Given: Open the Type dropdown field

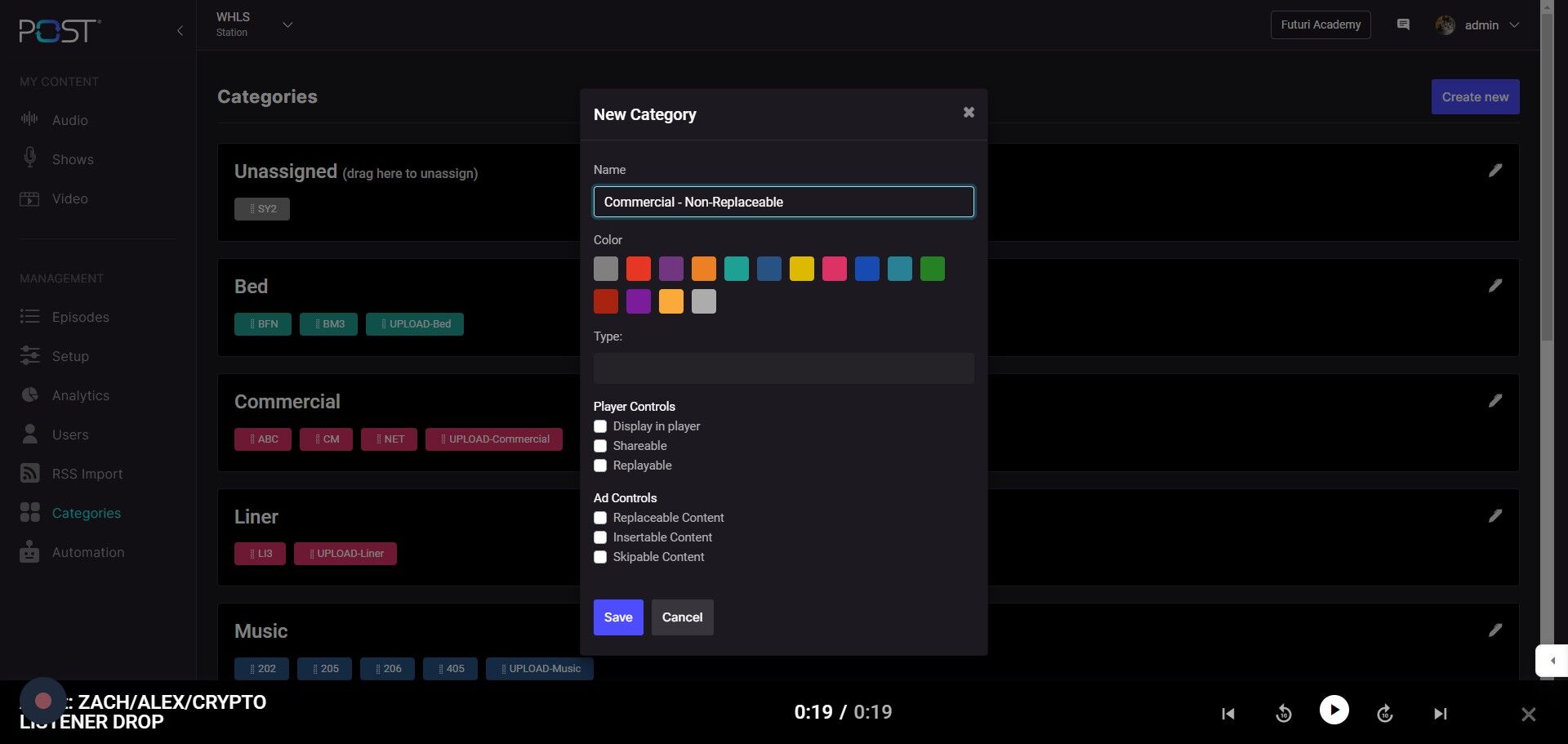Looking at the screenshot, I should tap(783, 368).
